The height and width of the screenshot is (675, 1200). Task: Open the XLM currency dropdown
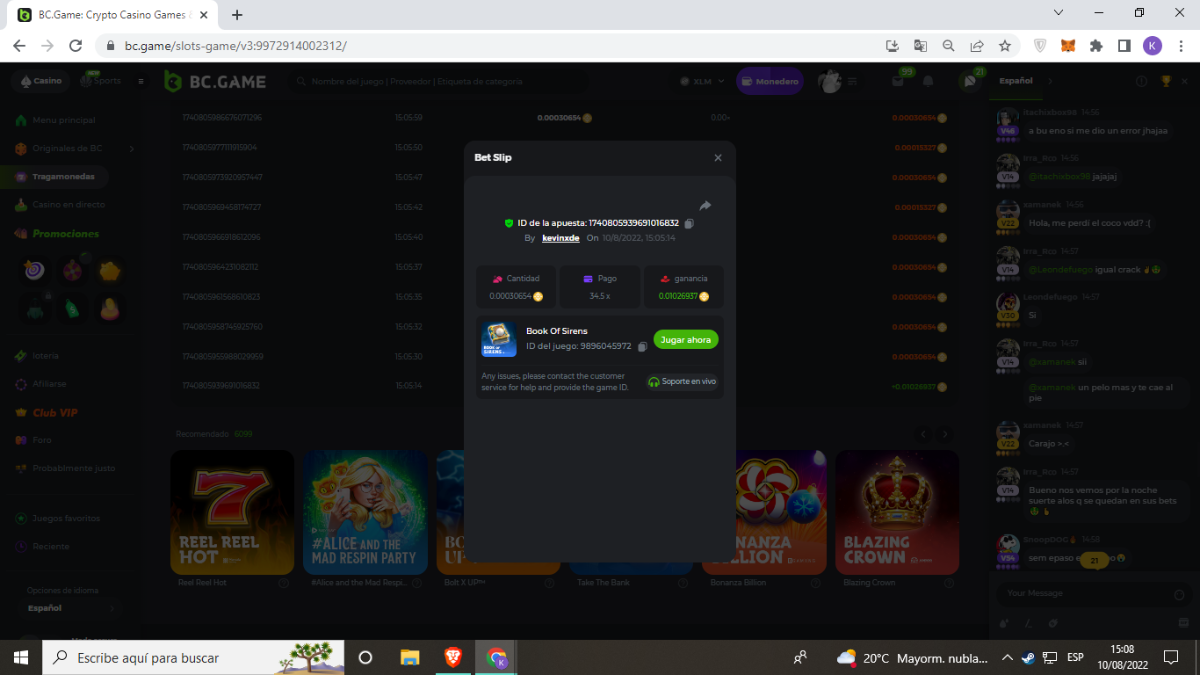(702, 82)
